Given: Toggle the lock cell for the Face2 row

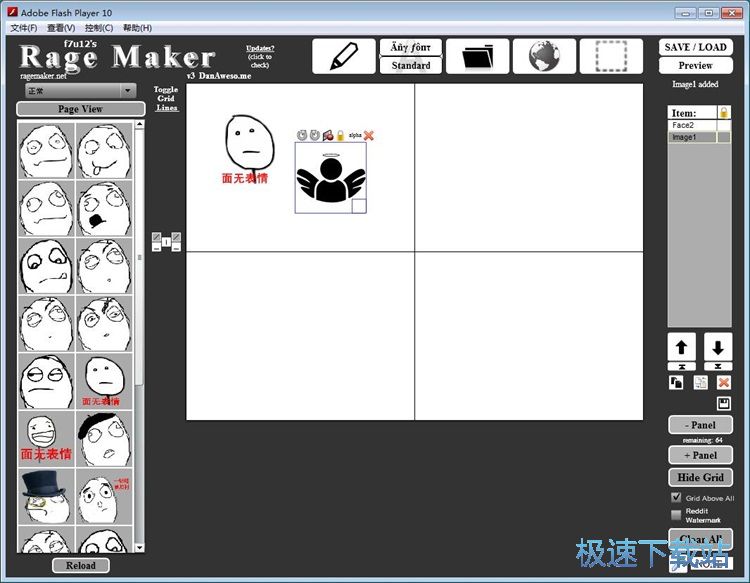Looking at the screenshot, I should click(x=724, y=125).
